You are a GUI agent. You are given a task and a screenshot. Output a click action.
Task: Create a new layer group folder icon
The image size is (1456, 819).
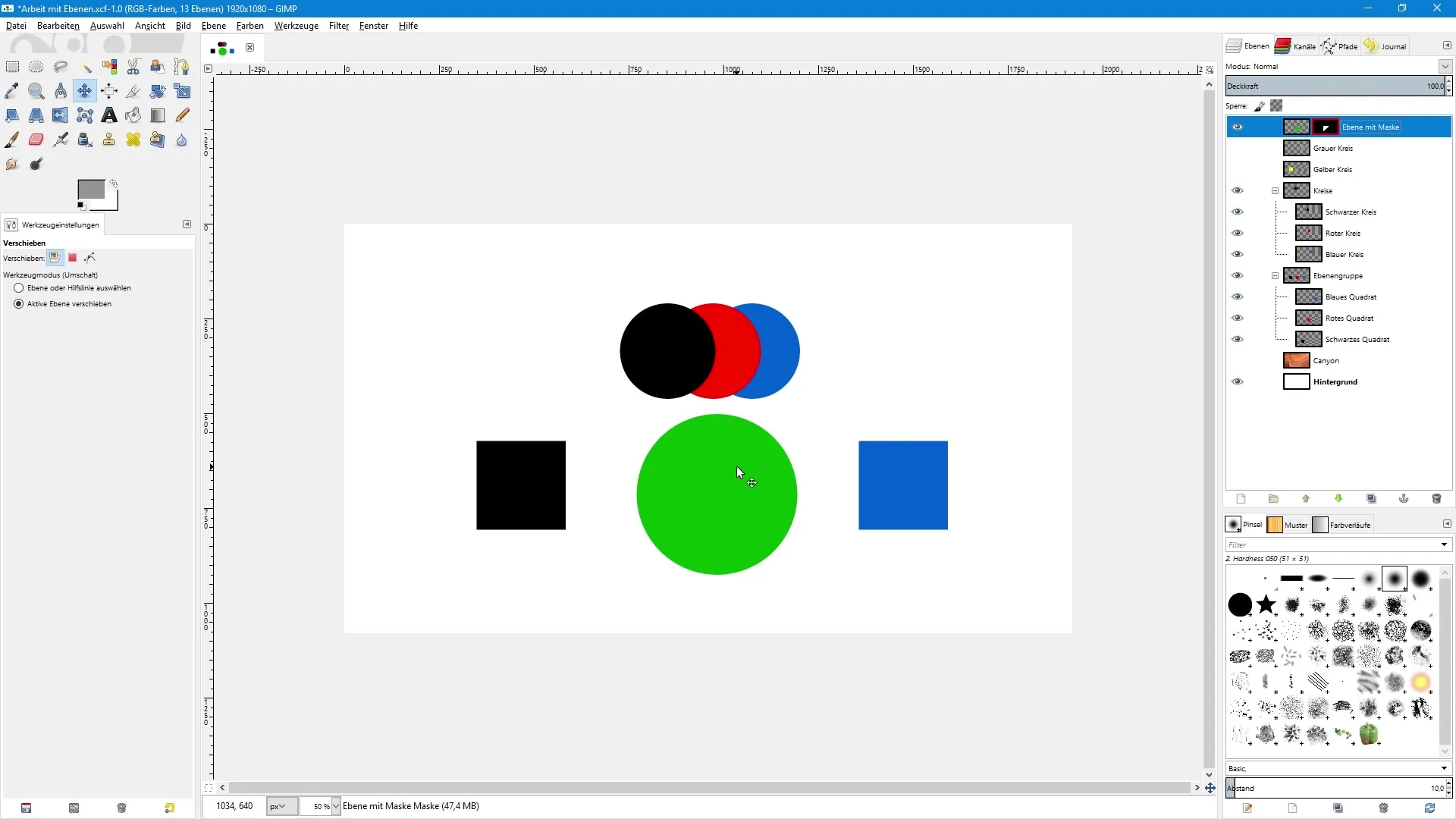coord(1273,499)
